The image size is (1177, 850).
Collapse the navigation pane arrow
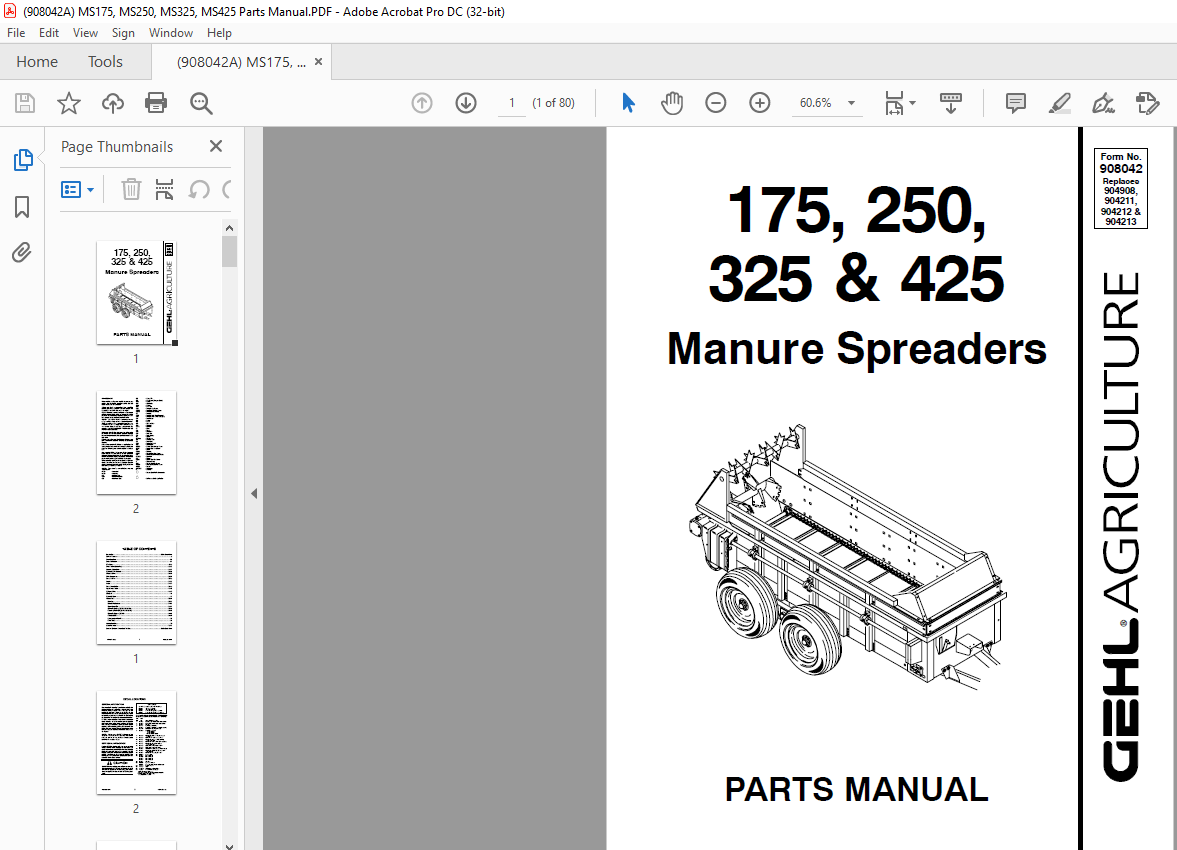[254, 493]
